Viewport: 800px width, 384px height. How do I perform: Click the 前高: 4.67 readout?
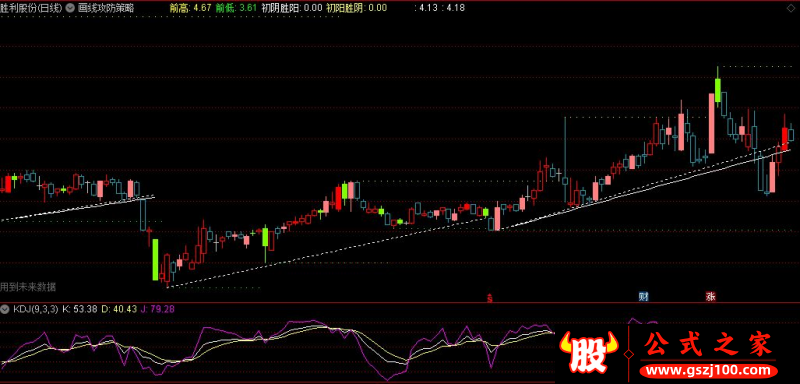coord(190,8)
